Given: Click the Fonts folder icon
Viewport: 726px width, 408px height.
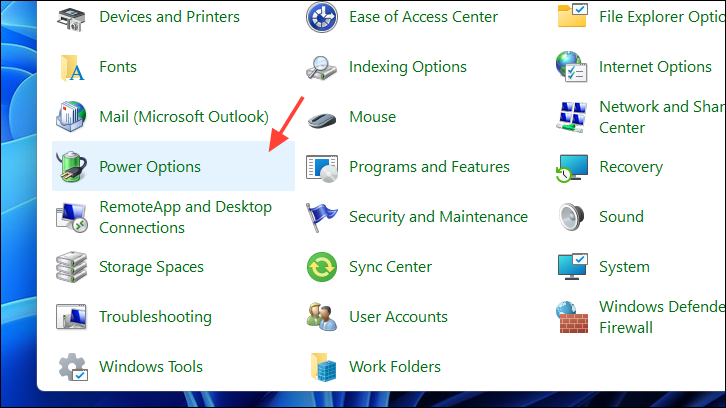Looking at the screenshot, I should pos(72,67).
